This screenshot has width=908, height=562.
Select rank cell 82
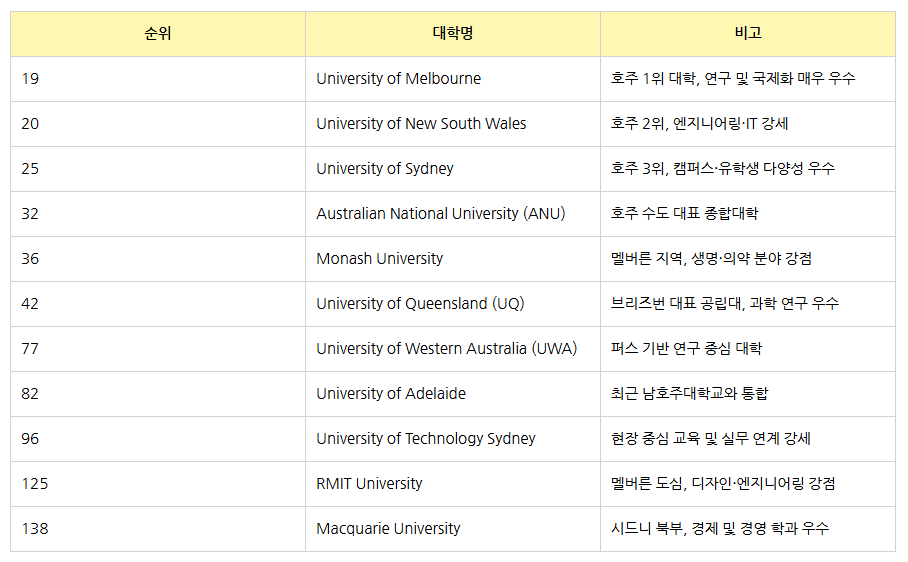pyautogui.click(x=158, y=394)
